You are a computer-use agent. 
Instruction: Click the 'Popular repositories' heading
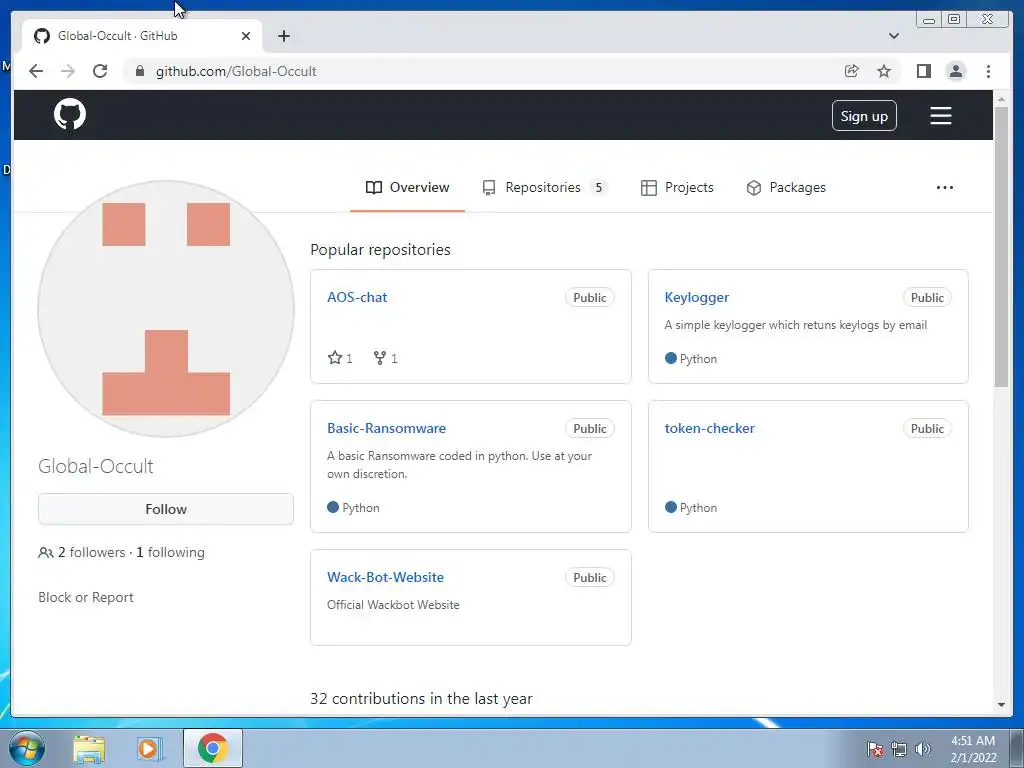[x=380, y=249]
